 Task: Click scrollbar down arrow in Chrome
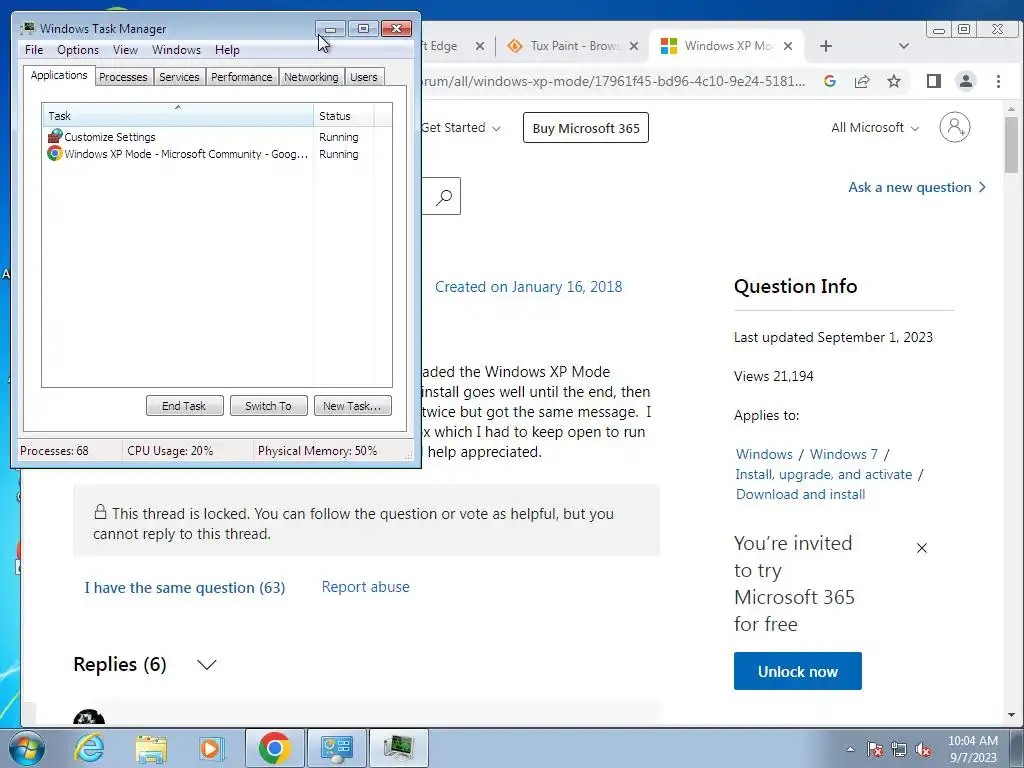point(1012,715)
